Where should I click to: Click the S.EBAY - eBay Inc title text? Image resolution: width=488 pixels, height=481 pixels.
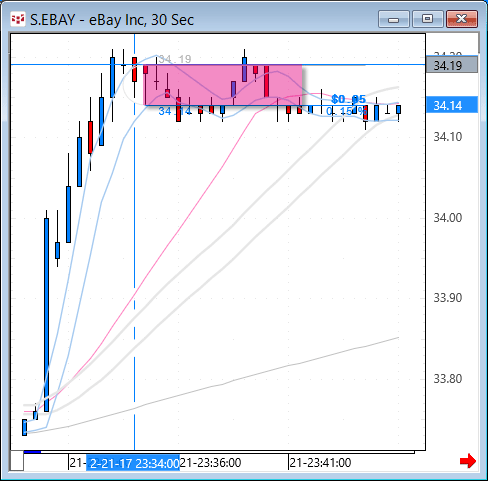(112, 20)
